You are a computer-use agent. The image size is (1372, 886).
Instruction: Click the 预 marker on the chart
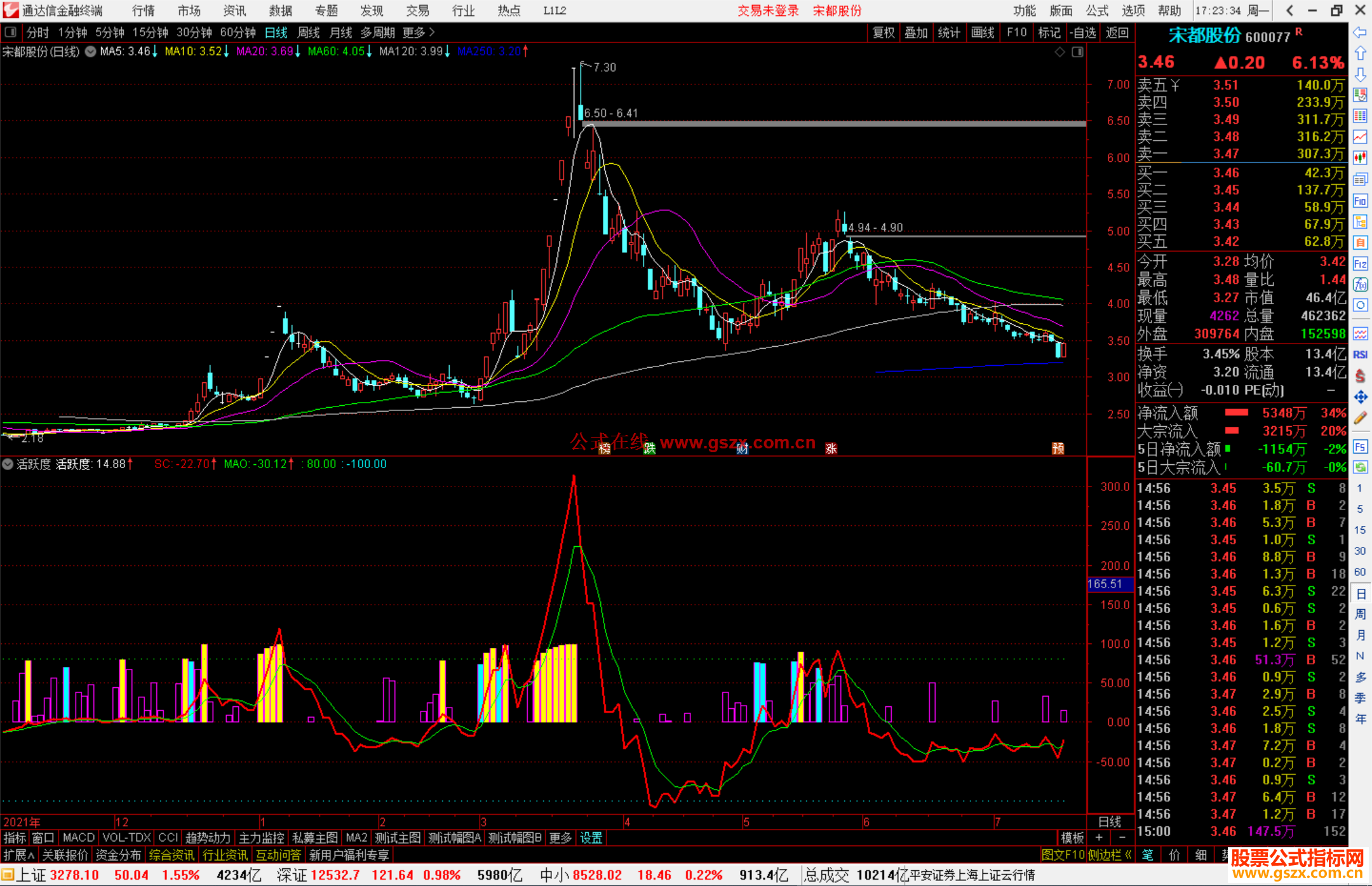[1058, 448]
